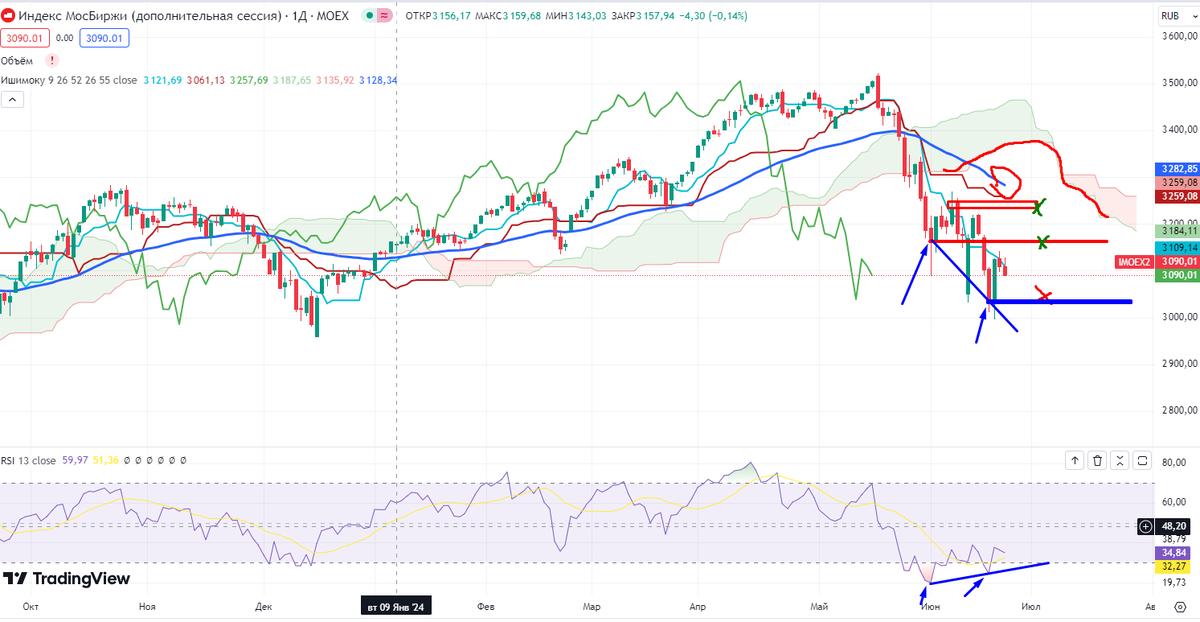The width and height of the screenshot is (1200, 622).
Task: Click the Май label on time axis
Action: [820, 607]
